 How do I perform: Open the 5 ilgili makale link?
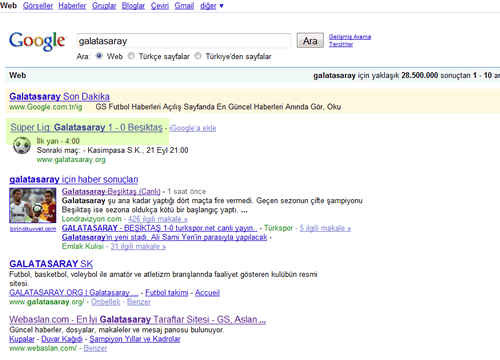325,228
